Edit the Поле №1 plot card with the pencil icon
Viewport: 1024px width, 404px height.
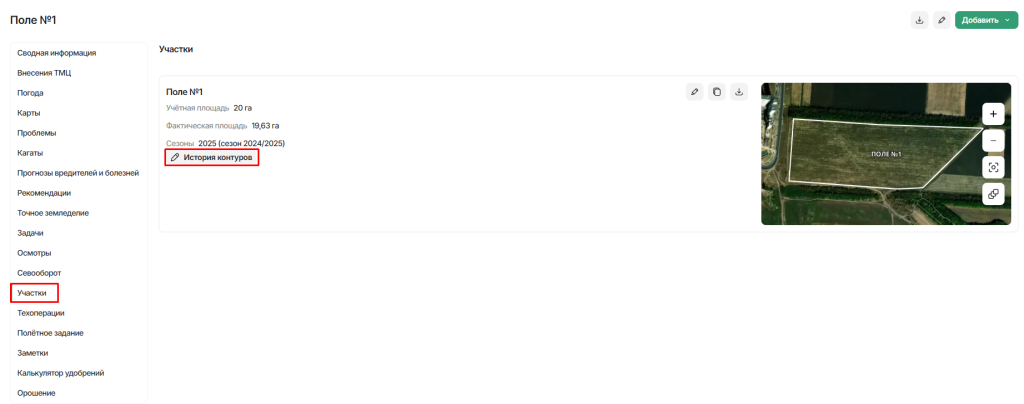695,92
